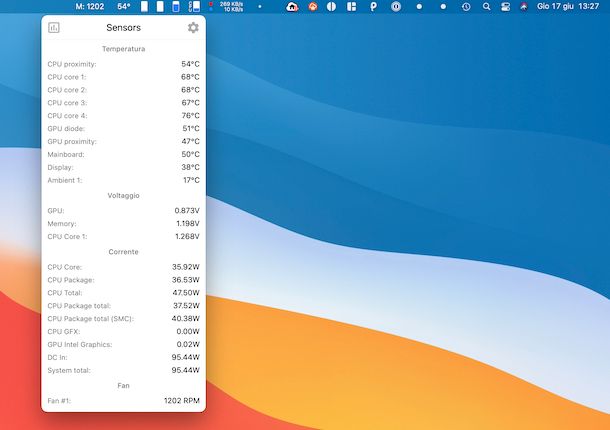
Task: Click the Corrente section header
Action: (123, 252)
